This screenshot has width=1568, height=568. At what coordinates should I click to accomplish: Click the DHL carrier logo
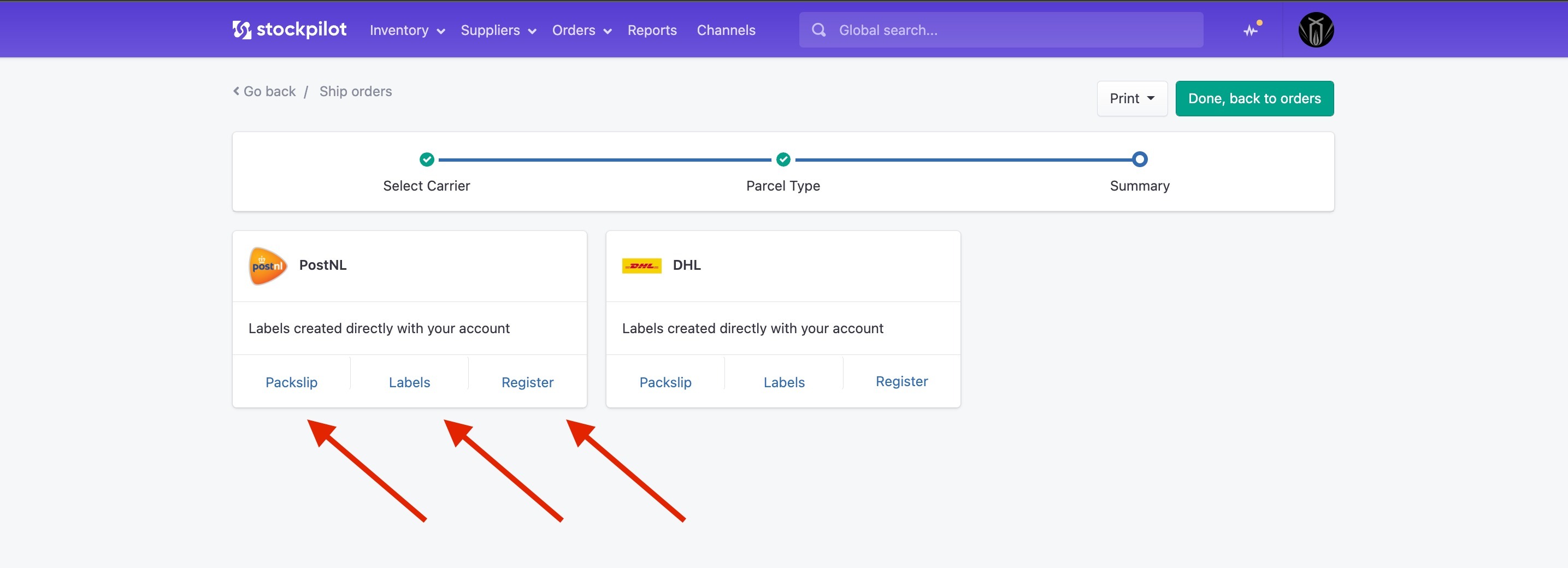[x=641, y=265]
